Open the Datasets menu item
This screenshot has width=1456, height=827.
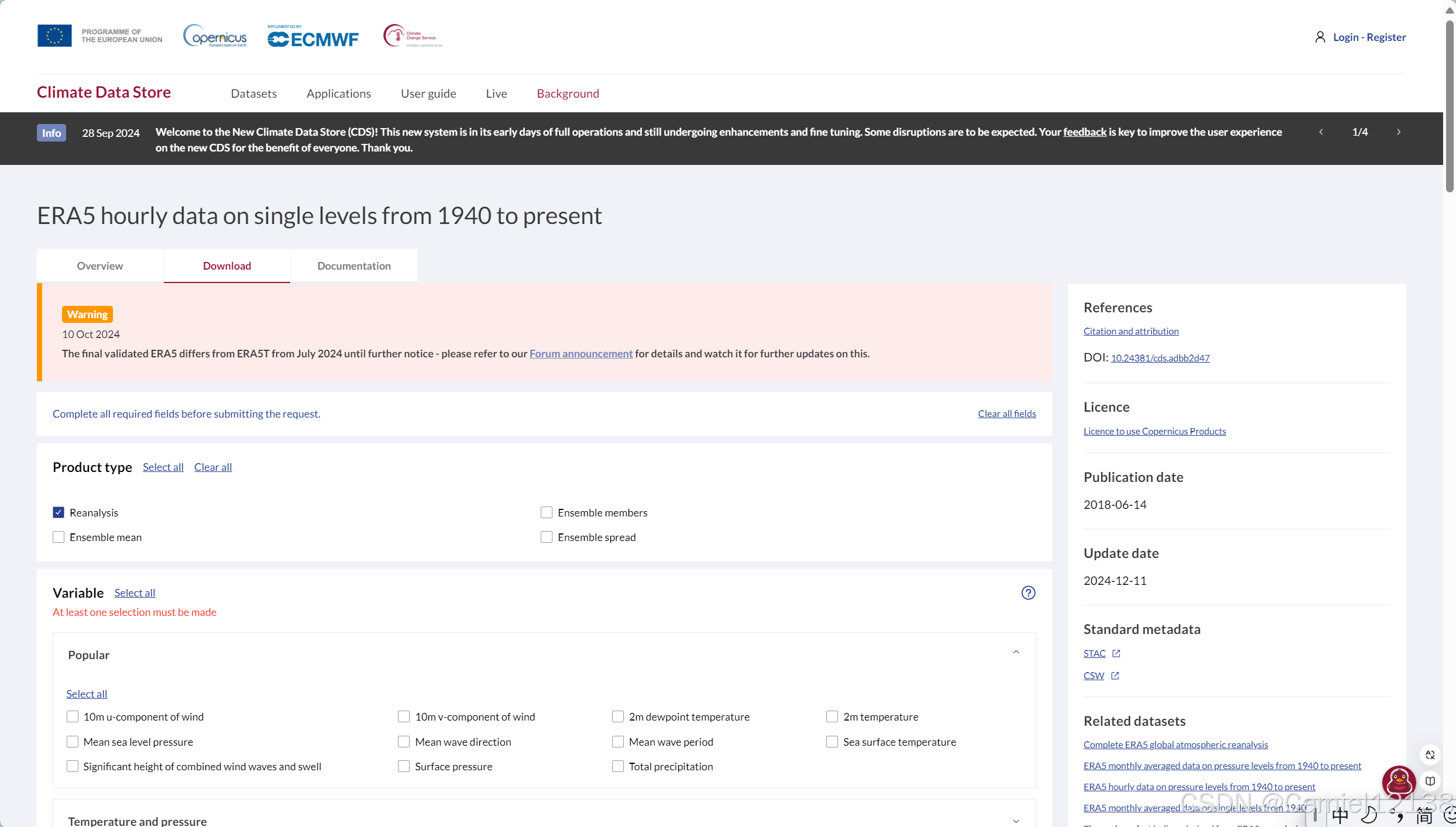[x=253, y=94]
